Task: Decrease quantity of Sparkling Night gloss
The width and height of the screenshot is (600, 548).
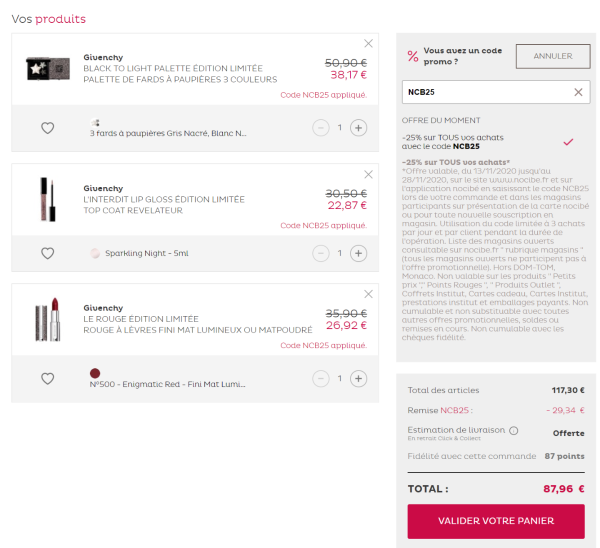Action: coord(321,253)
